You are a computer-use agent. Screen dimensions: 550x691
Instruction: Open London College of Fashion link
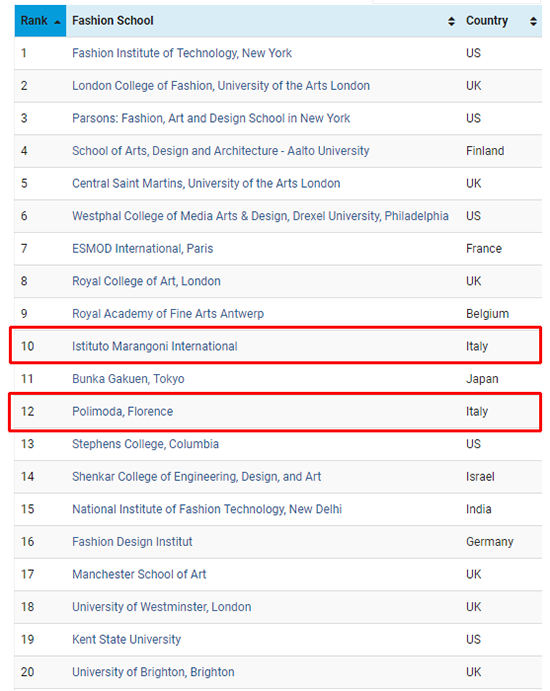221,85
